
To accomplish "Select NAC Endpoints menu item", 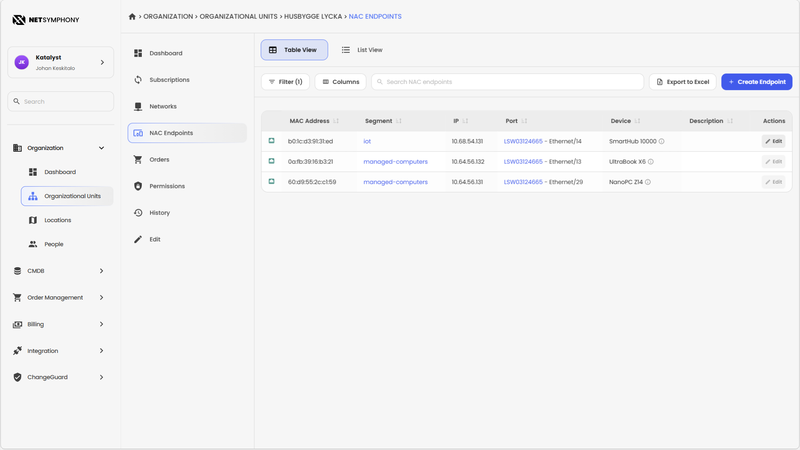I will tap(187, 133).
